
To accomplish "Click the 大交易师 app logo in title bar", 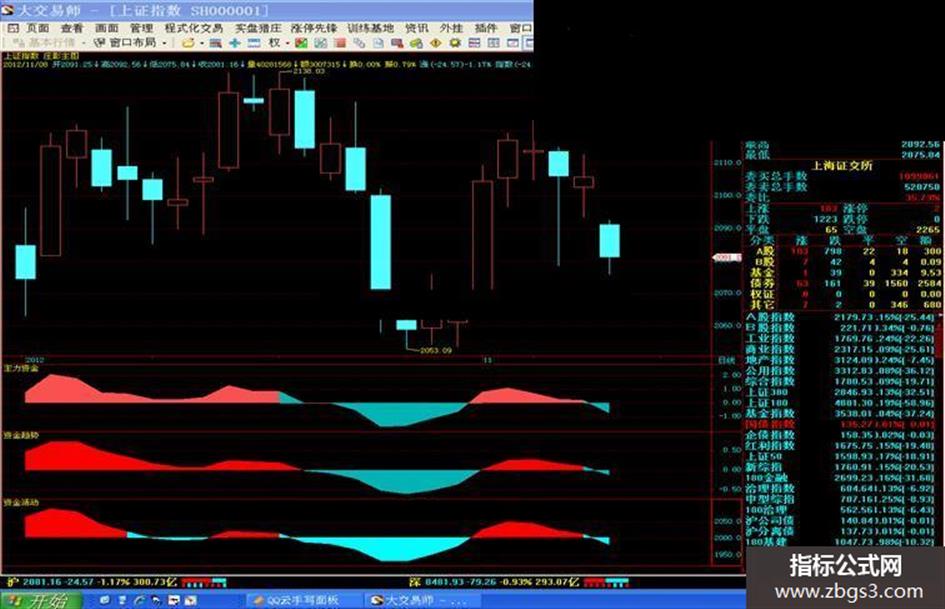I will coord(8,10).
